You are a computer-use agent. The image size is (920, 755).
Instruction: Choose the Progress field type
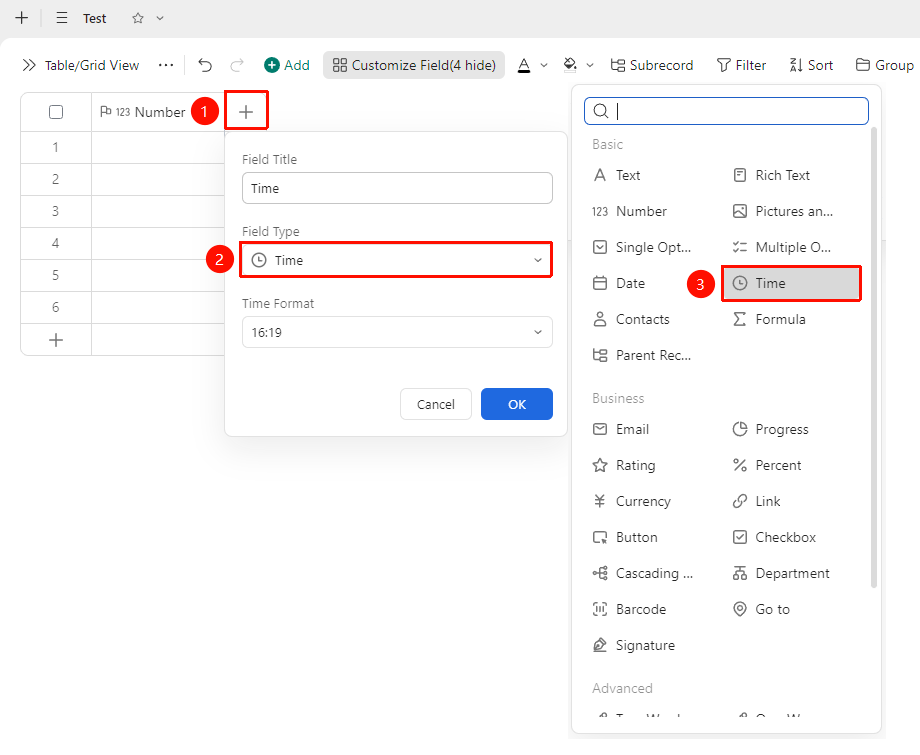770,429
